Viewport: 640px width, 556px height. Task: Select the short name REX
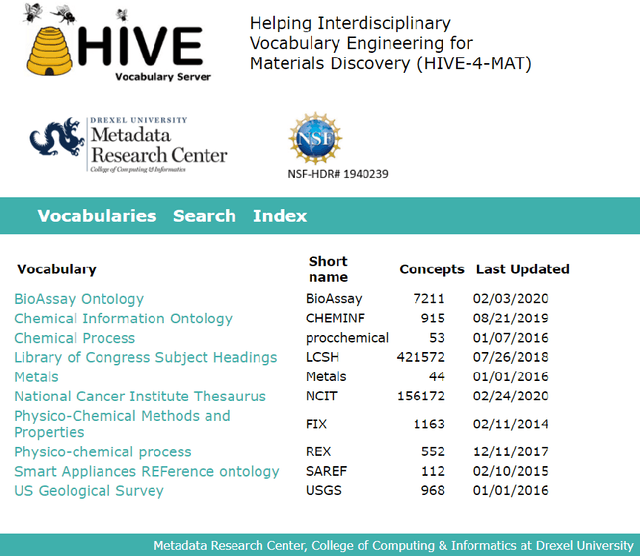point(319,452)
